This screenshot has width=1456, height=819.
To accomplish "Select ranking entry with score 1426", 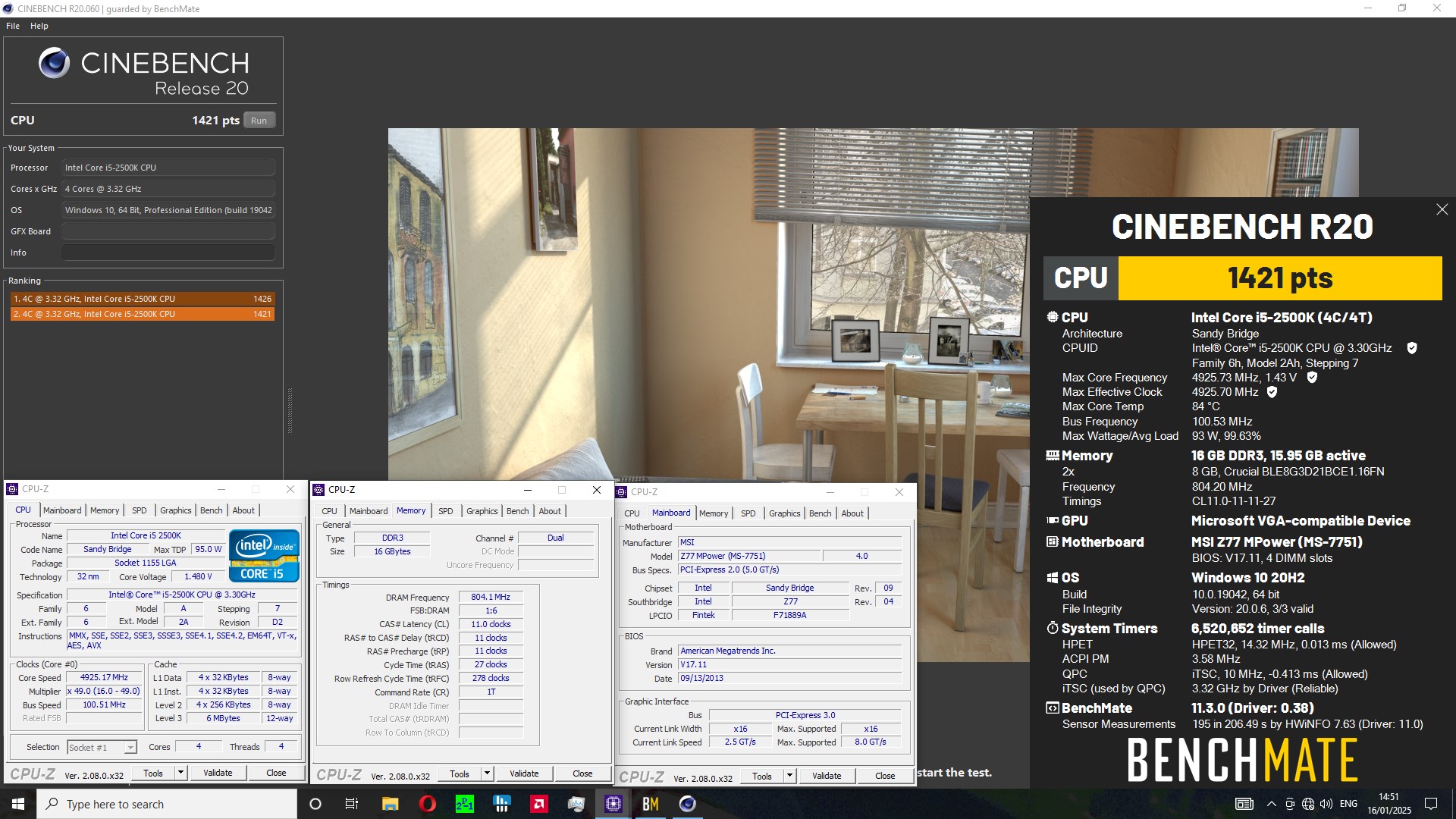I will [142, 299].
